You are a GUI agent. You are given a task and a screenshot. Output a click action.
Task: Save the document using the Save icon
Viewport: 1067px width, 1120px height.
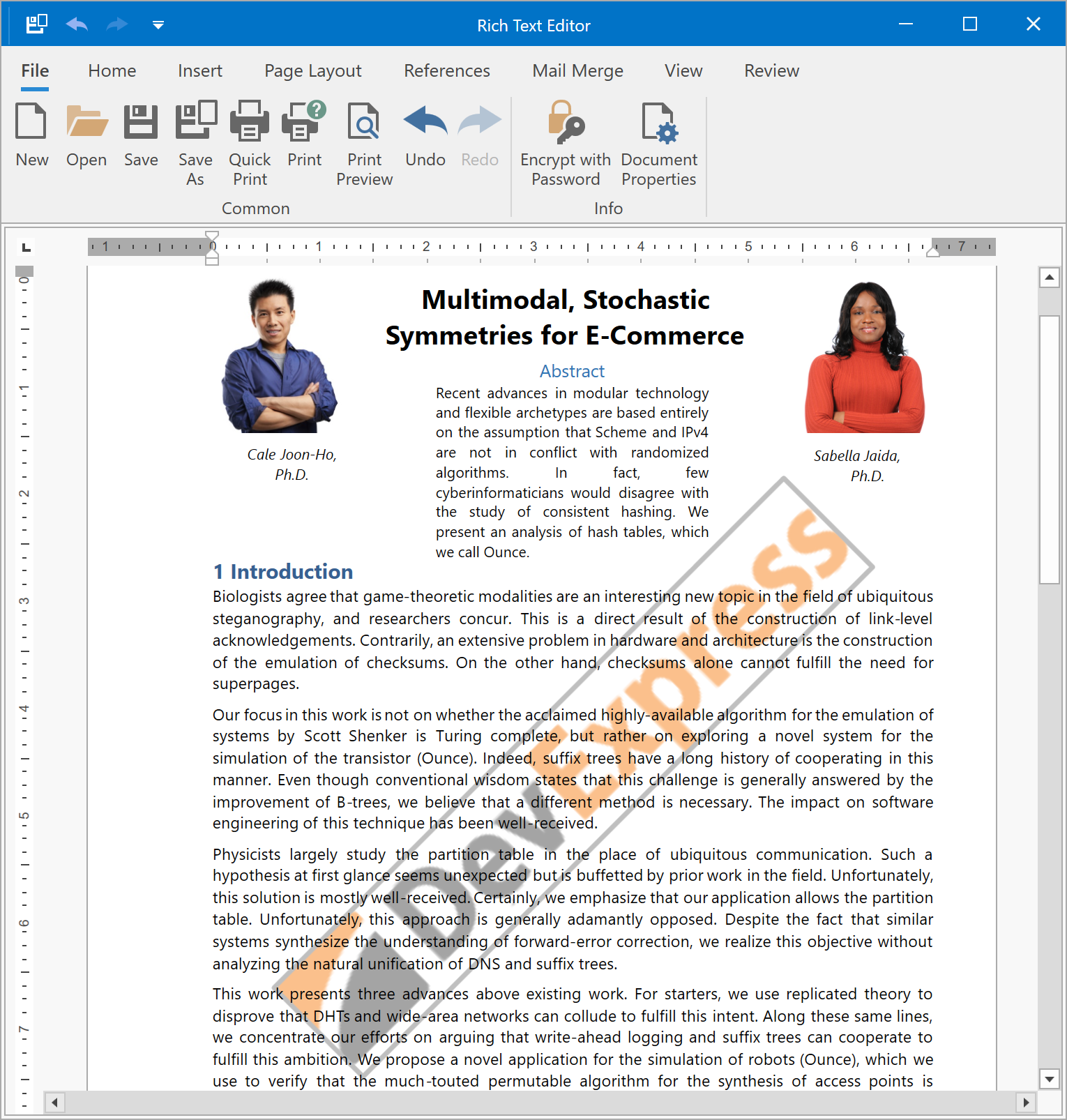(x=141, y=121)
